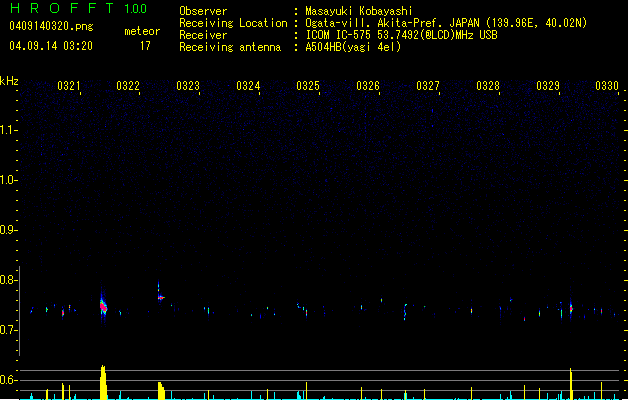Image resolution: width=629 pixels, height=400 pixels.
Task: Click the tall yellow intensity spike after 0329
Action: coord(571,384)
